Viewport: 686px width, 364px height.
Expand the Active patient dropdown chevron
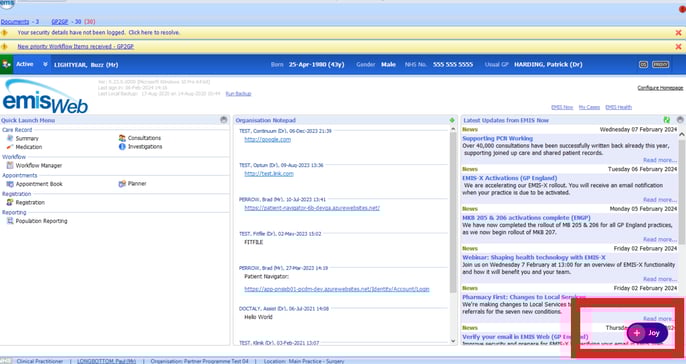click(x=45, y=64)
